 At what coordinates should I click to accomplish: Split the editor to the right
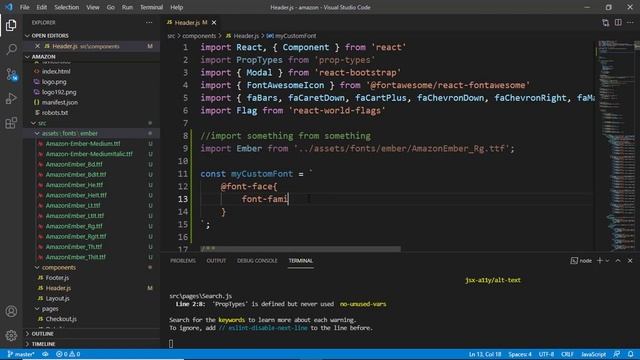pos(618,22)
